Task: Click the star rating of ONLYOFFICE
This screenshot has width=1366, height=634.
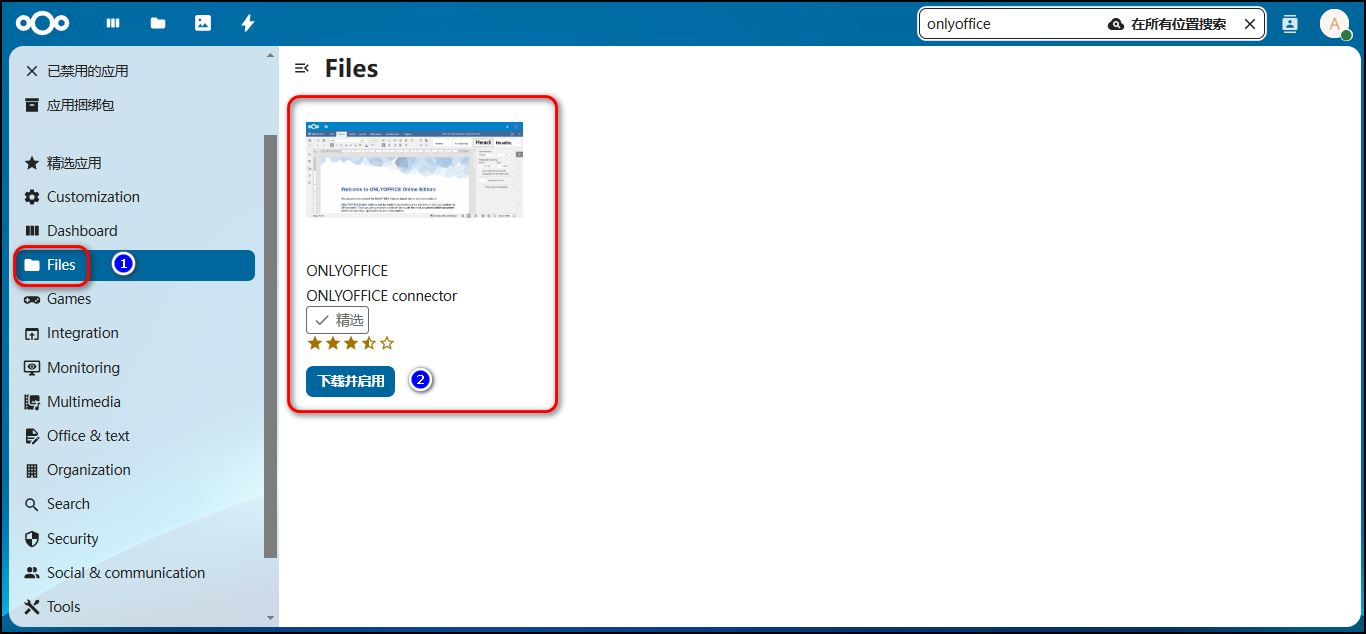Action: pos(351,343)
